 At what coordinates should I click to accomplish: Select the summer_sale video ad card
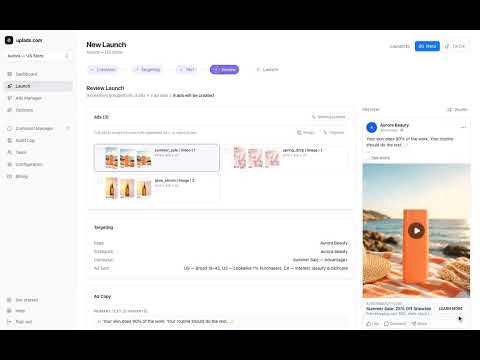click(x=157, y=158)
